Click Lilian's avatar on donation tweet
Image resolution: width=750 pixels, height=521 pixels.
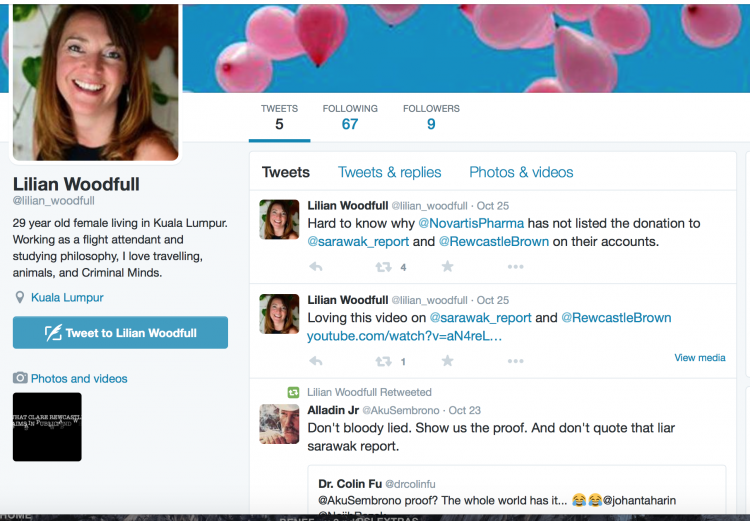[x=279, y=219]
